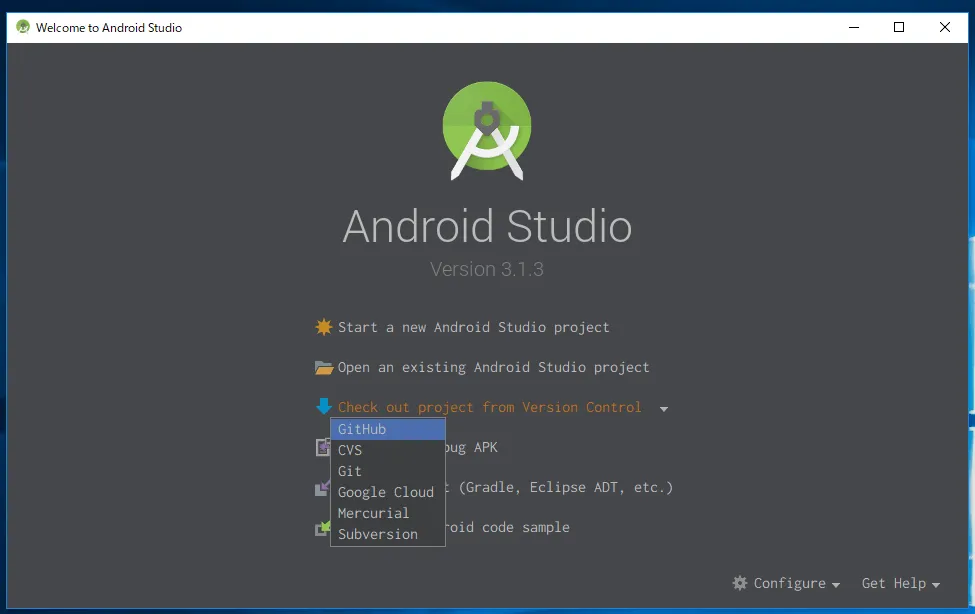
Task: Start a new Android Studio project
Action: point(473,327)
